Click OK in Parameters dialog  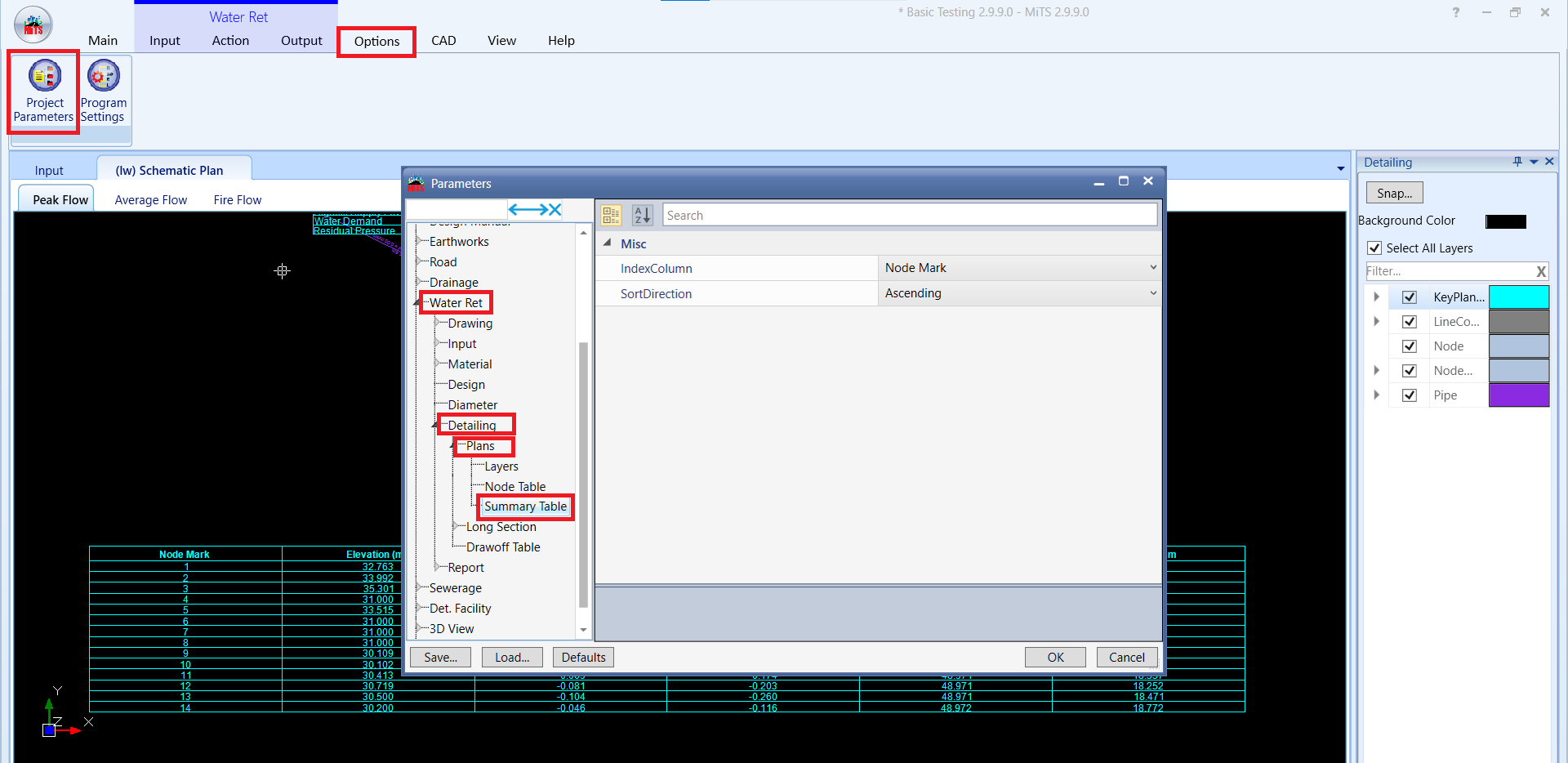click(1055, 657)
